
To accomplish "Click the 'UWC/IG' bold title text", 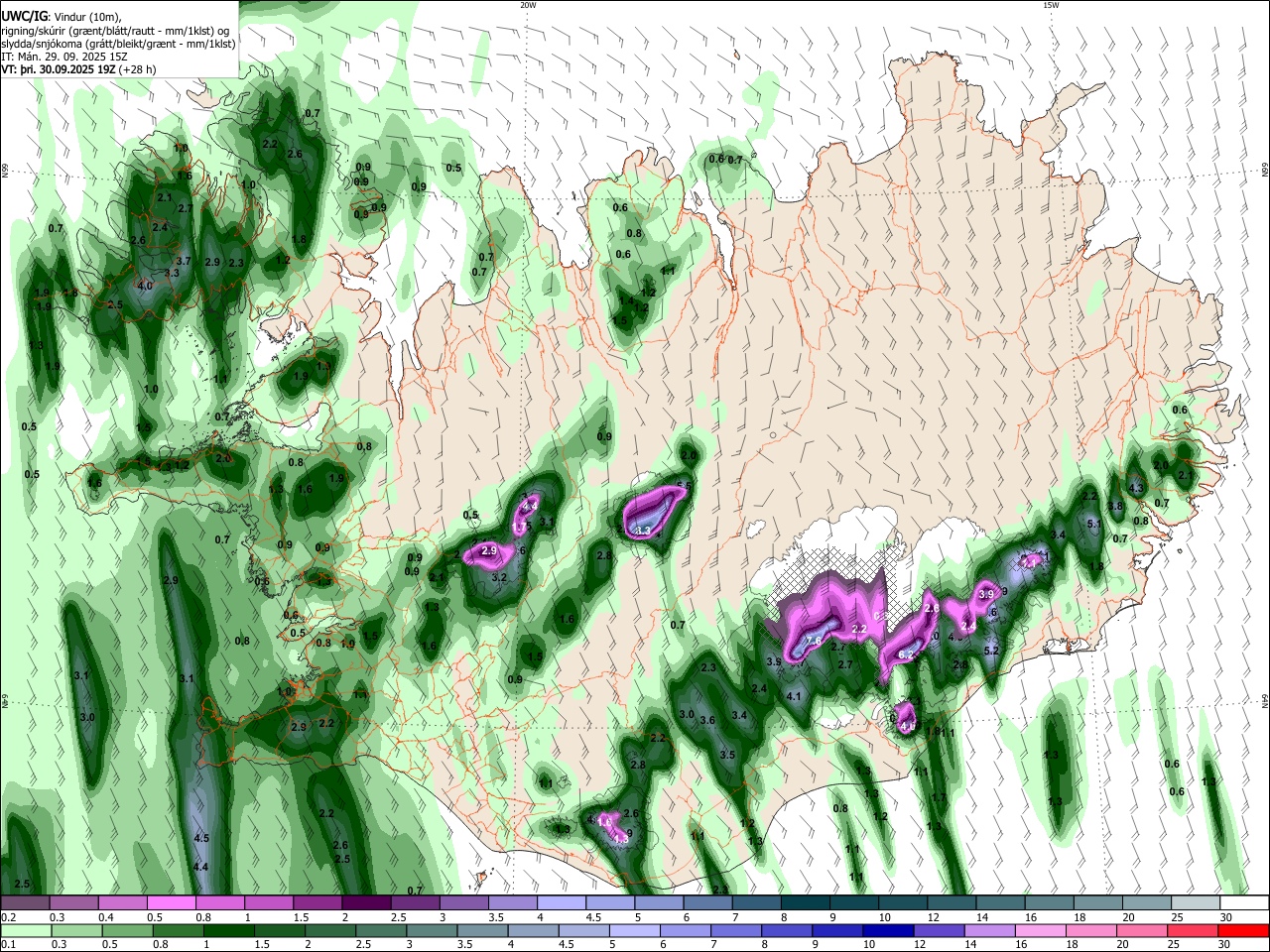I will pos(24,17).
